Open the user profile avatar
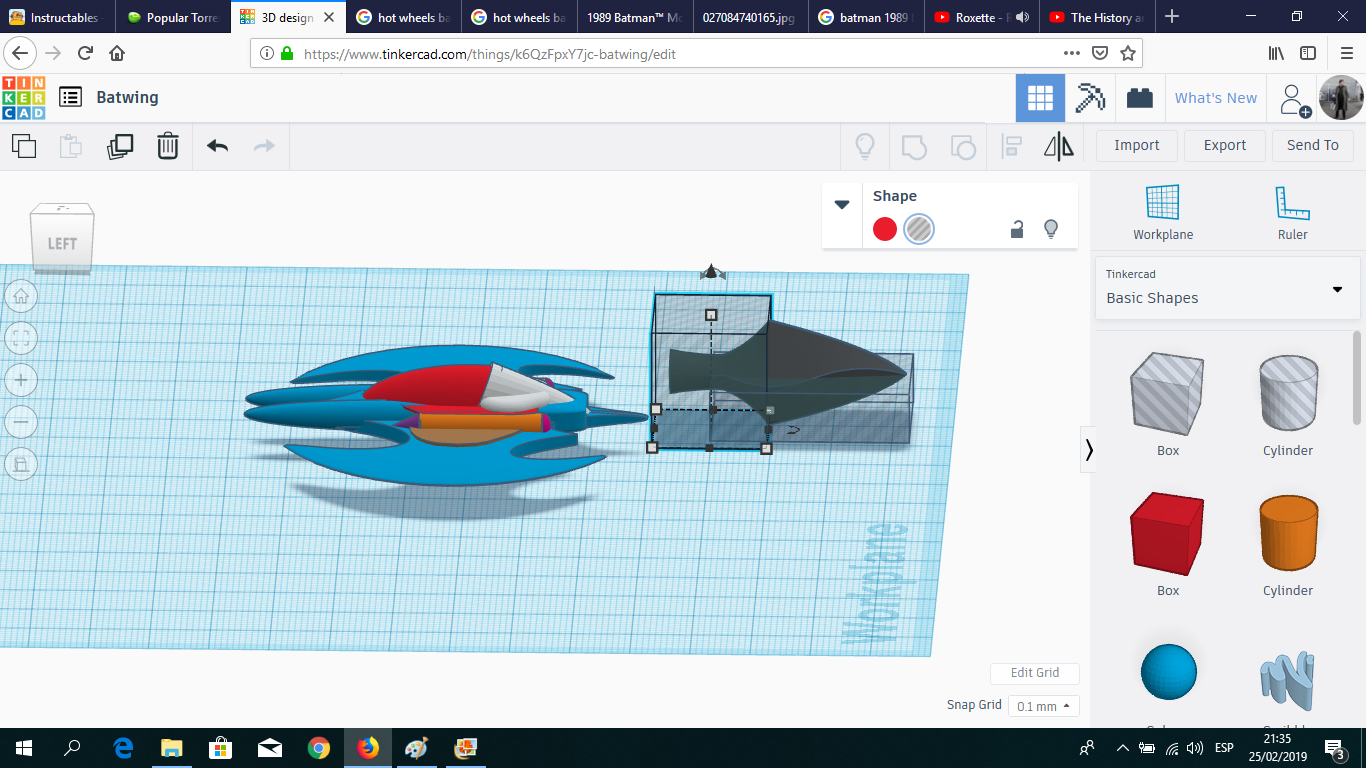 [1341, 98]
